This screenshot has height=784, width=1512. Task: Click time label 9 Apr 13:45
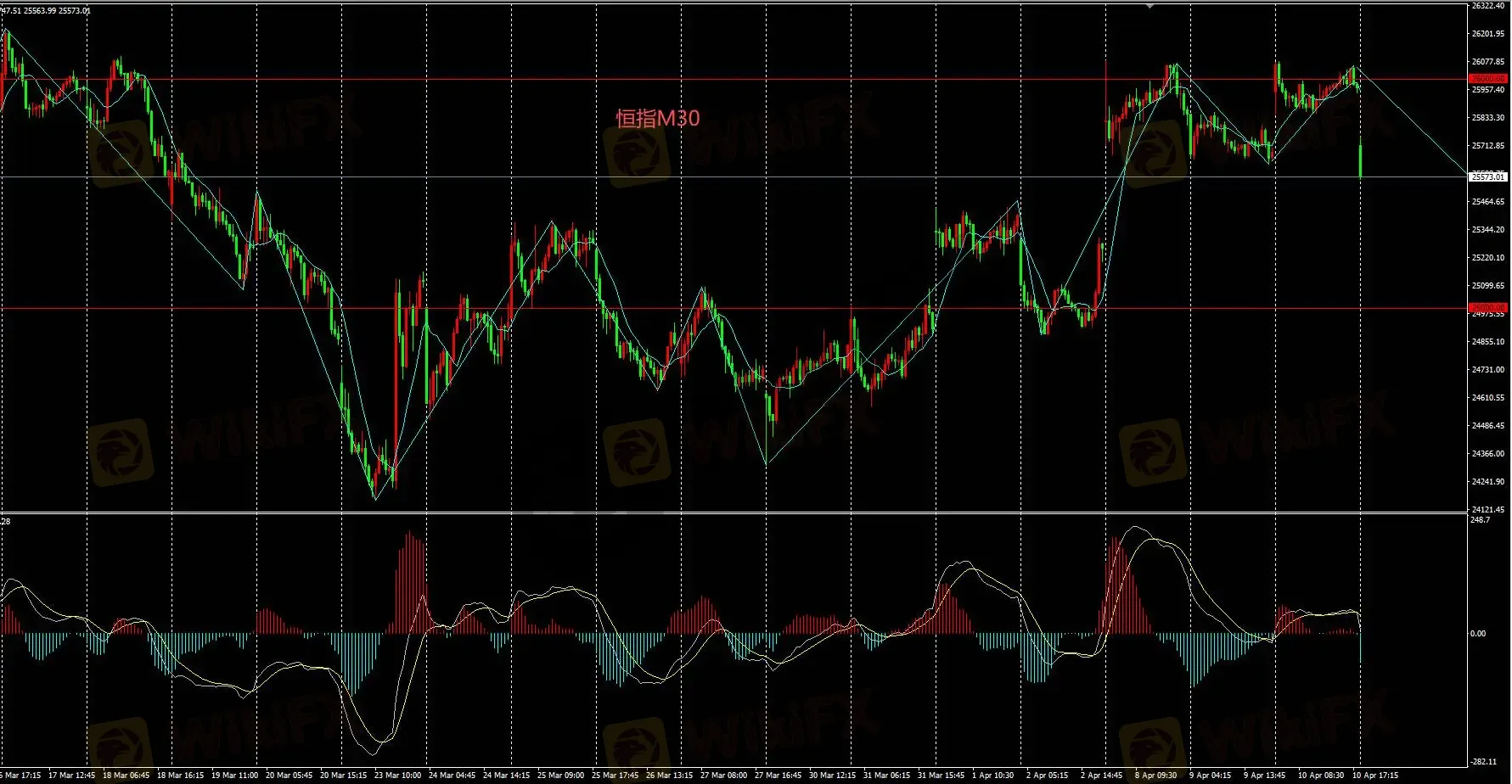coord(1264,776)
